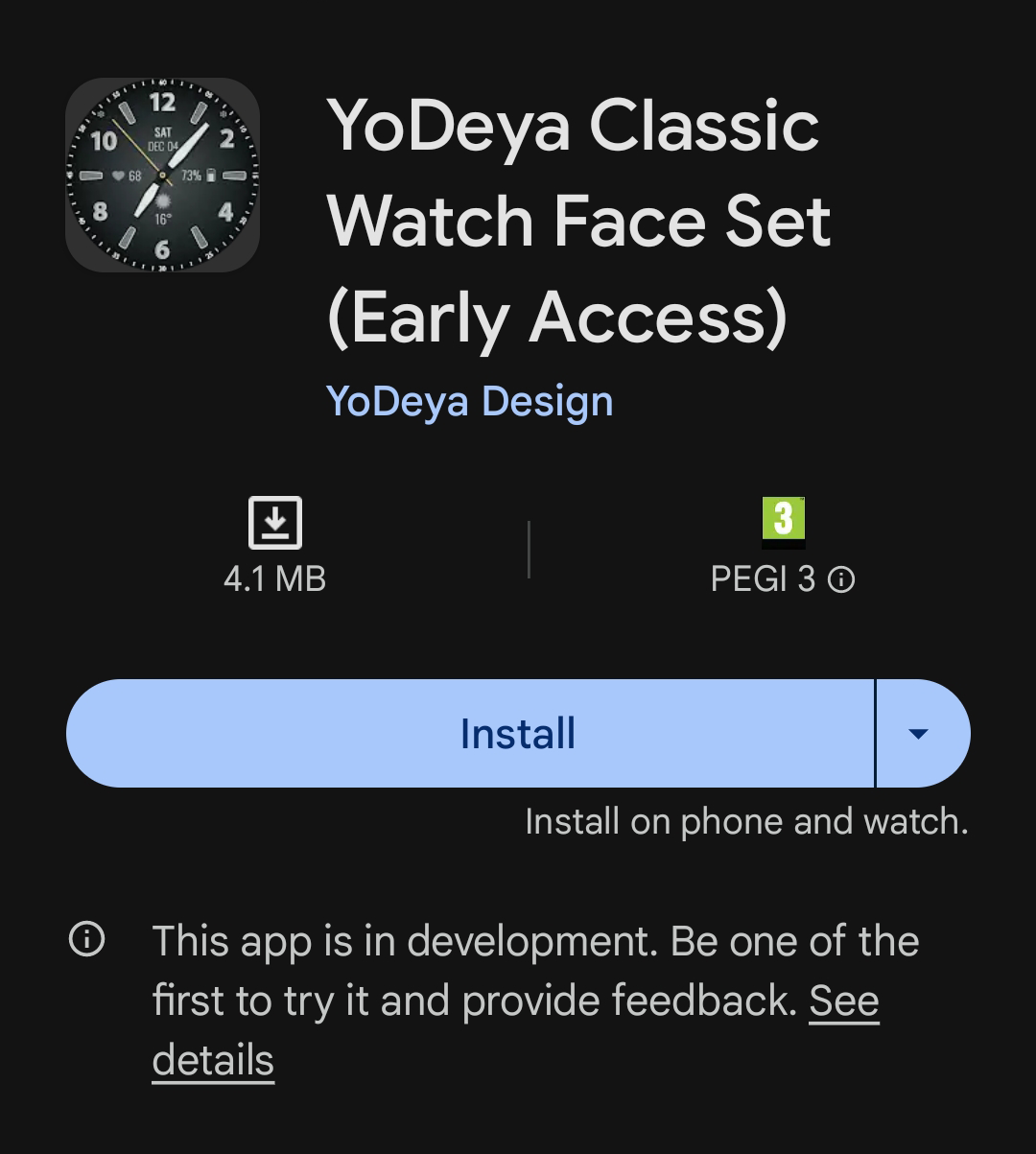The width and height of the screenshot is (1036, 1154).
Task: Tap the download size icon
Action: tap(275, 523)
